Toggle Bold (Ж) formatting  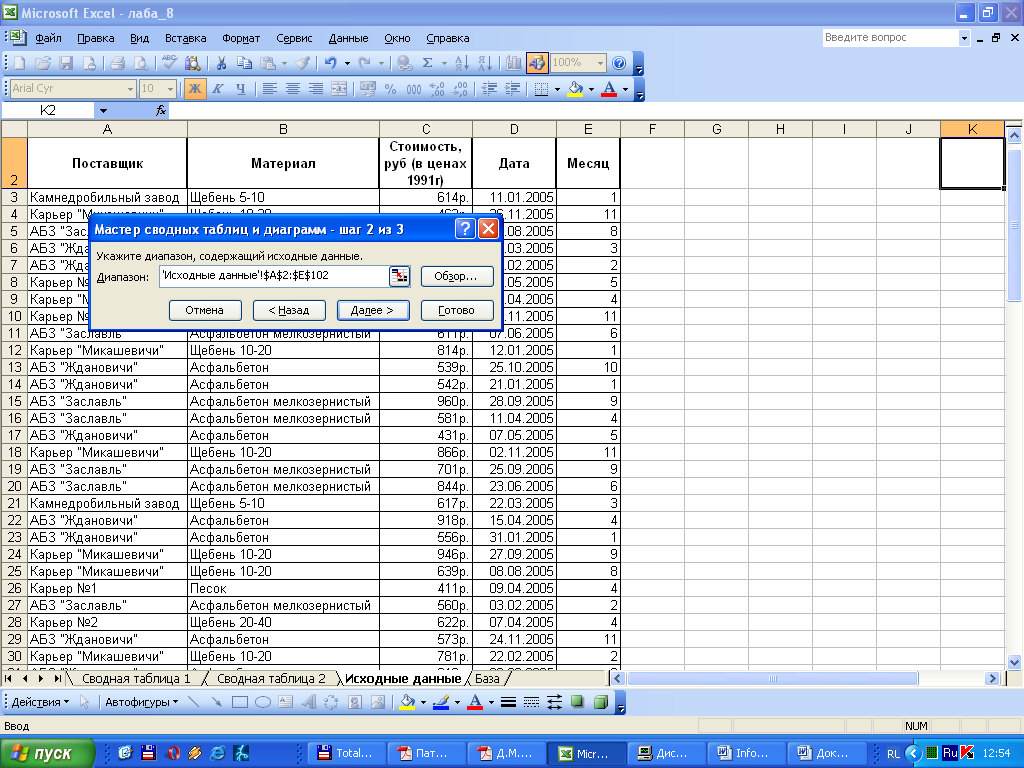195,89
